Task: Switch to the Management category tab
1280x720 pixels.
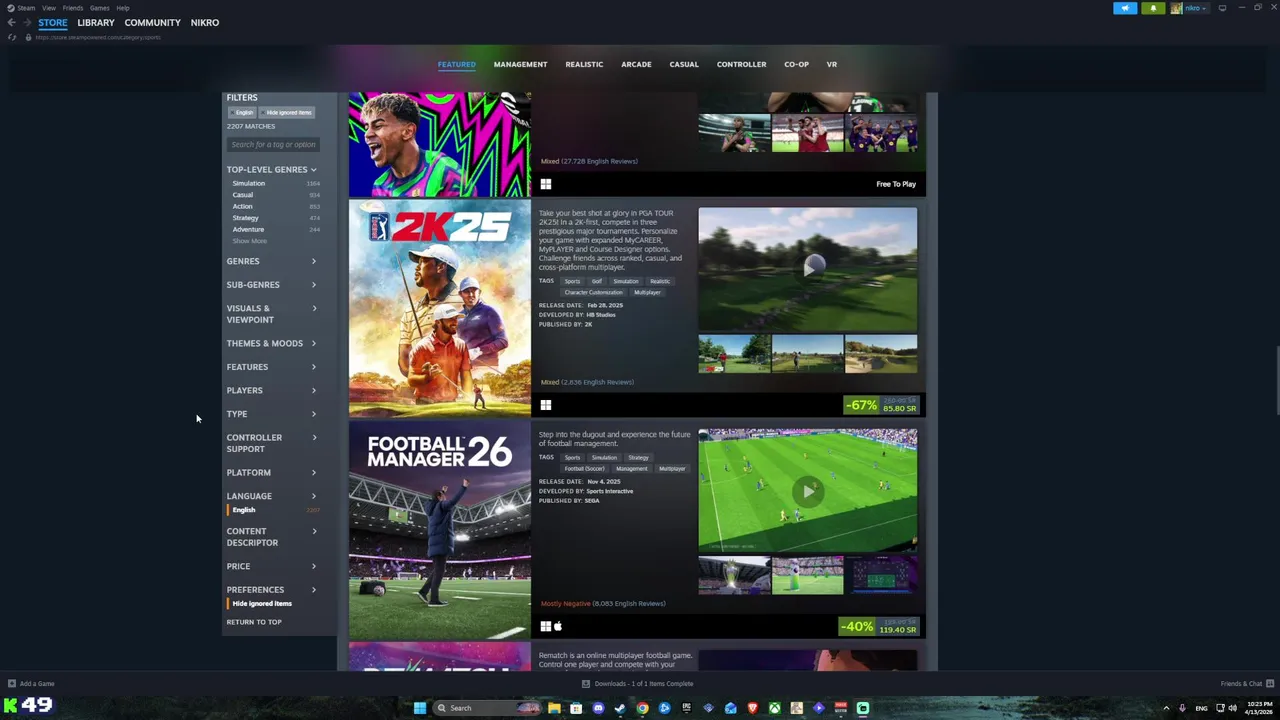Action: click(520, 64)
